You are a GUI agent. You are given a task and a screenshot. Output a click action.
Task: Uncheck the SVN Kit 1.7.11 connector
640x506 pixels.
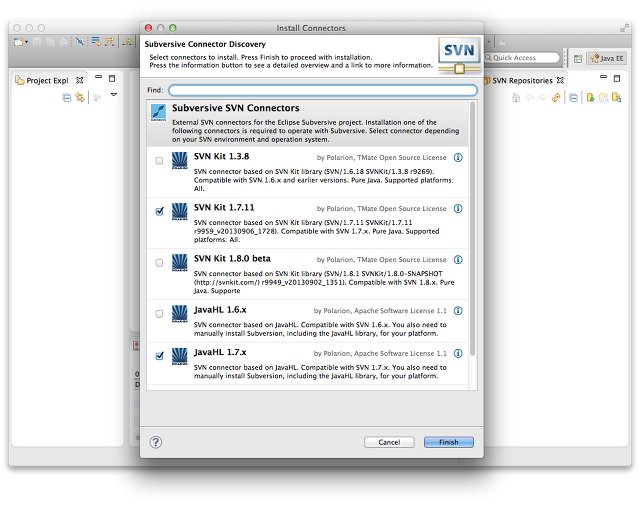[160, 211]
